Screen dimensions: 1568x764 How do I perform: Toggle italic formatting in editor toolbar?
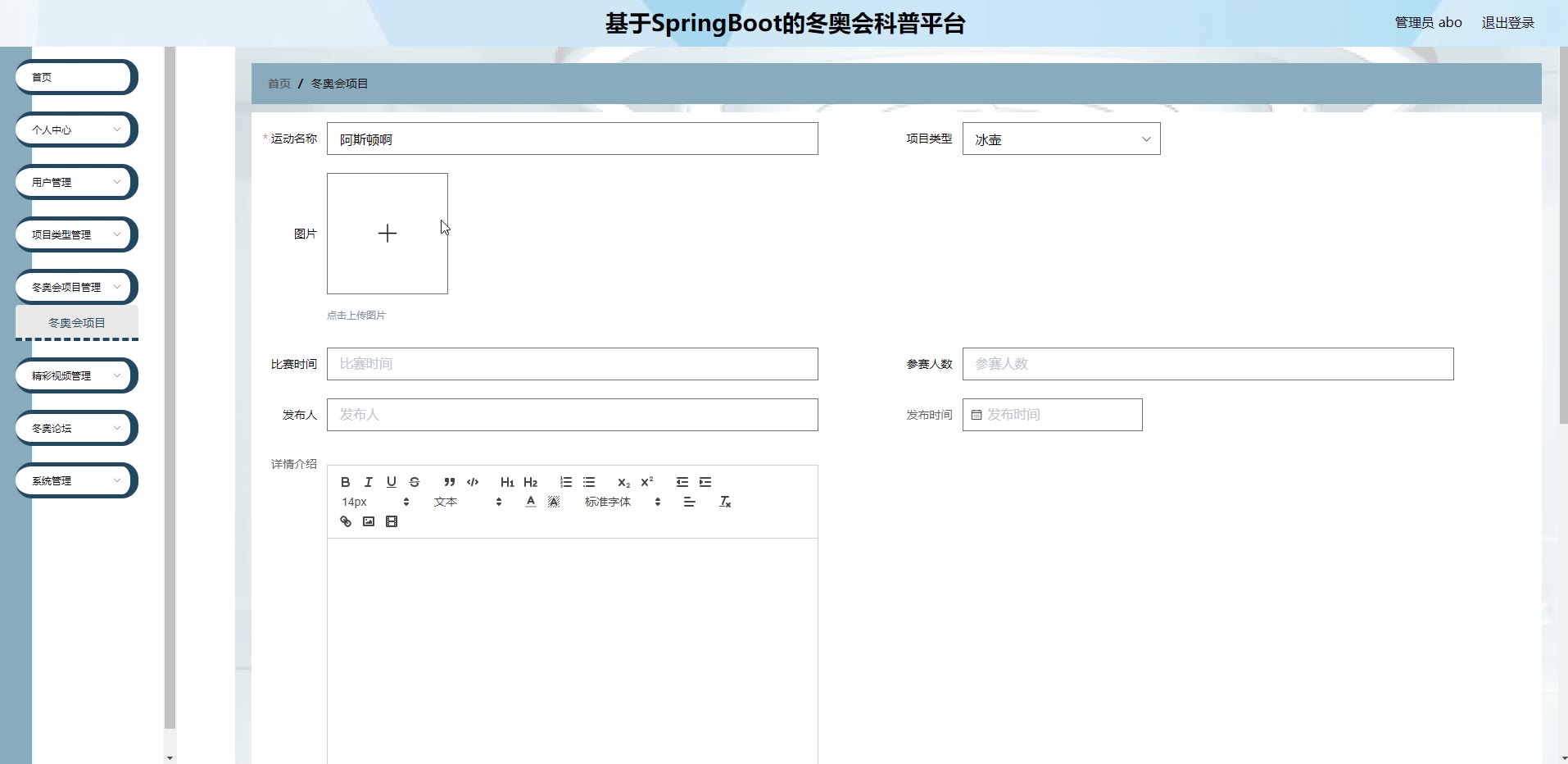[x=369, y=482]
